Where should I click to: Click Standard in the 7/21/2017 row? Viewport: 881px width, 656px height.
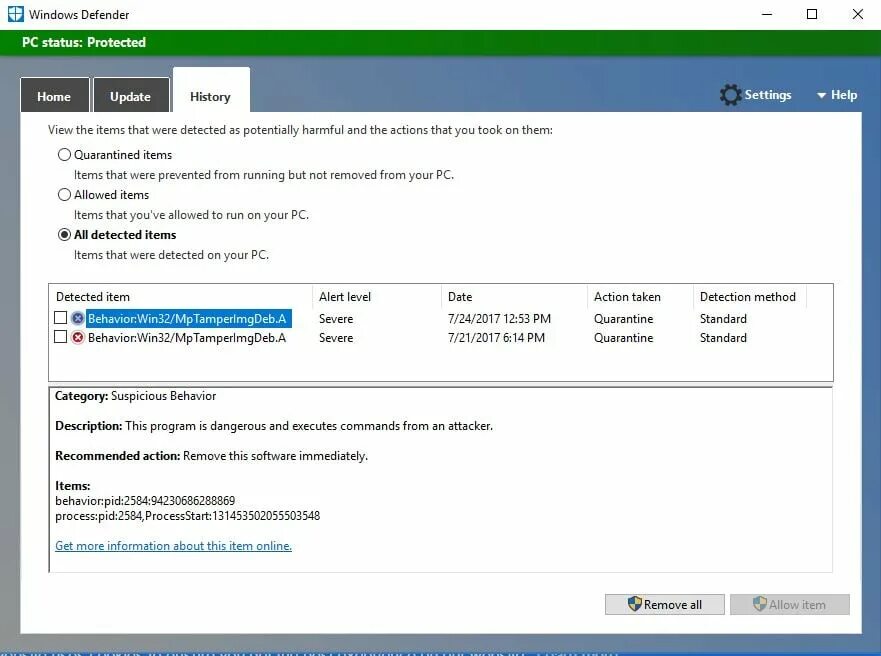point(723,338)
